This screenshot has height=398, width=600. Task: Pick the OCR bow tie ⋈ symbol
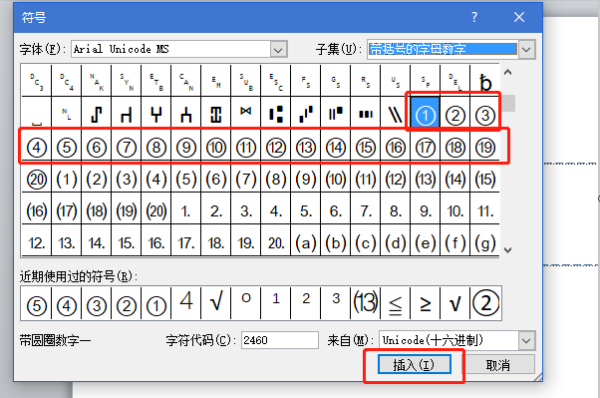pos(246,112)
